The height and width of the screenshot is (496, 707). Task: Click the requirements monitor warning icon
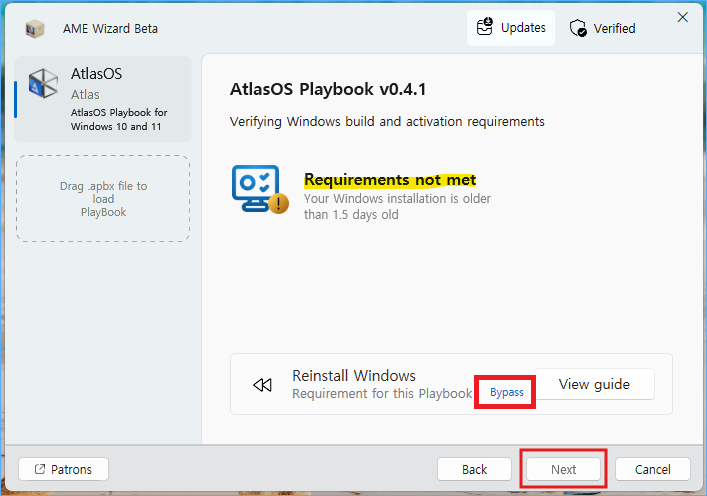(x=261, y=189)
